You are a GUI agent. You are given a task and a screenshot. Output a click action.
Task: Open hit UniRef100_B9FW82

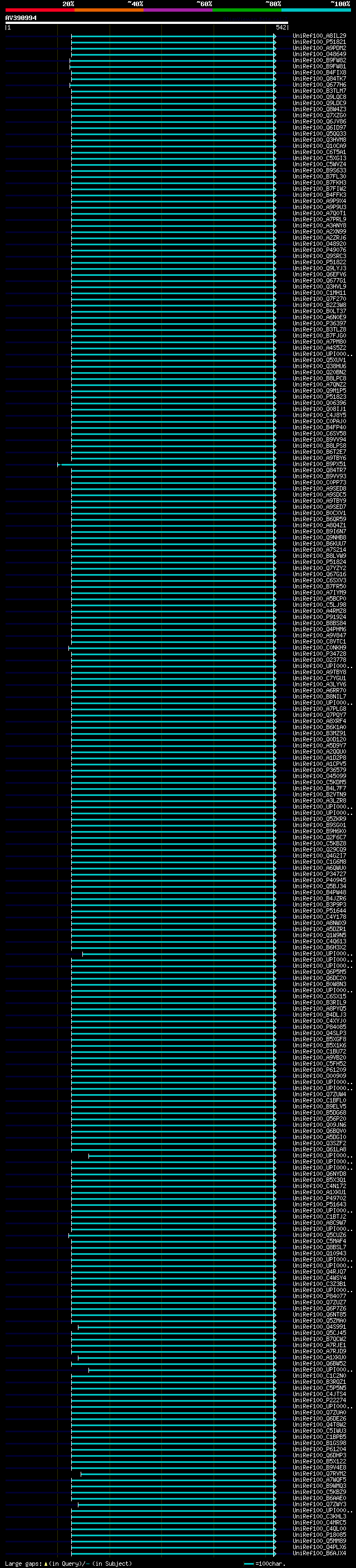pos(319,60)
